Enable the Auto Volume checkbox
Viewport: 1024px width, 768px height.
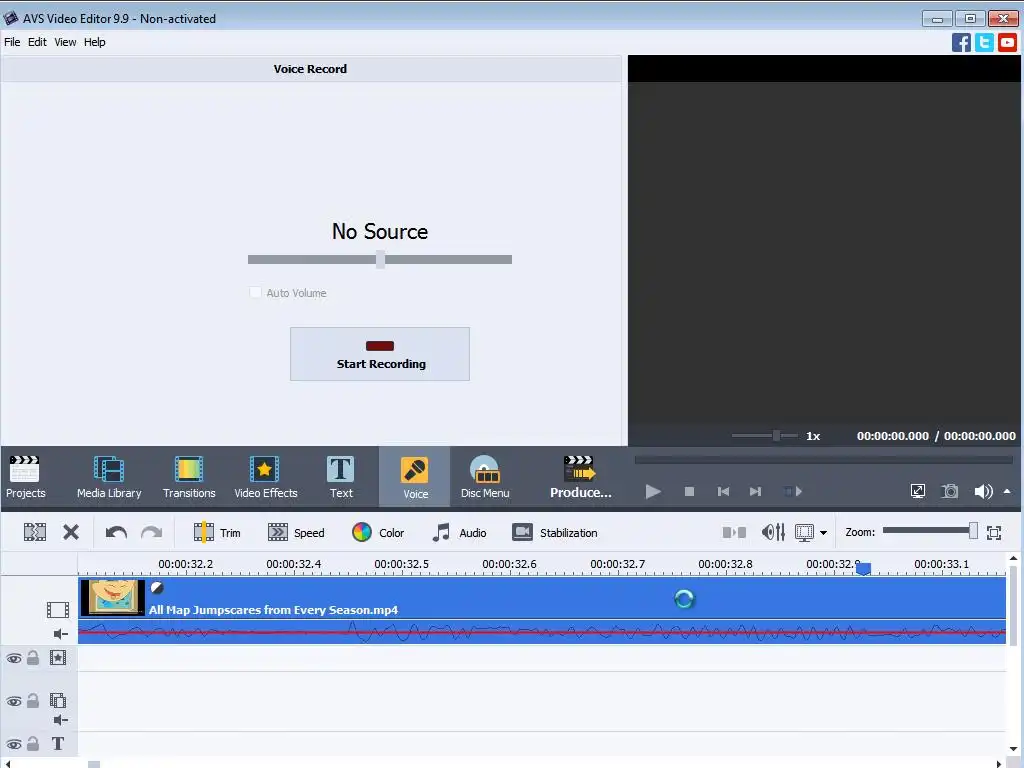pos(255,293)
